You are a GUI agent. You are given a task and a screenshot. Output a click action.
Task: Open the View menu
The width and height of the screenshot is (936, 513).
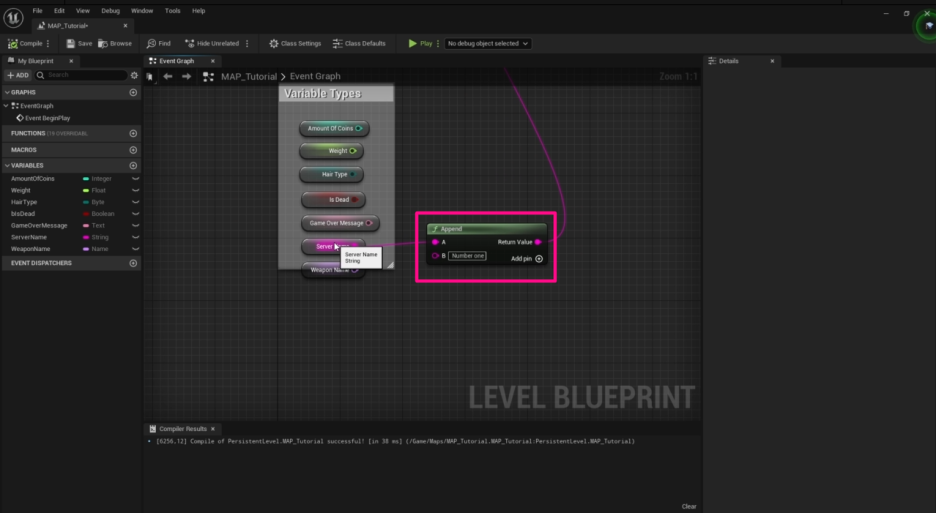coord(82,11)
